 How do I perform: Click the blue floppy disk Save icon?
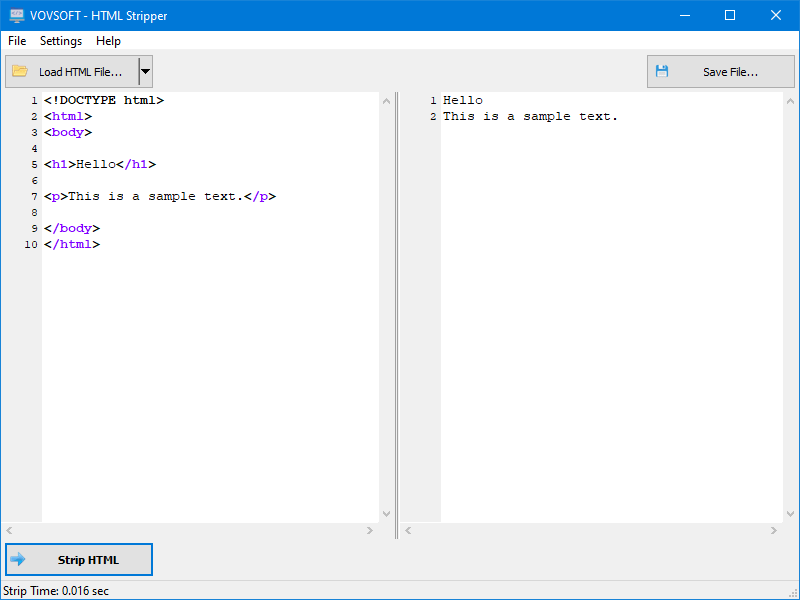coord(662,71)
